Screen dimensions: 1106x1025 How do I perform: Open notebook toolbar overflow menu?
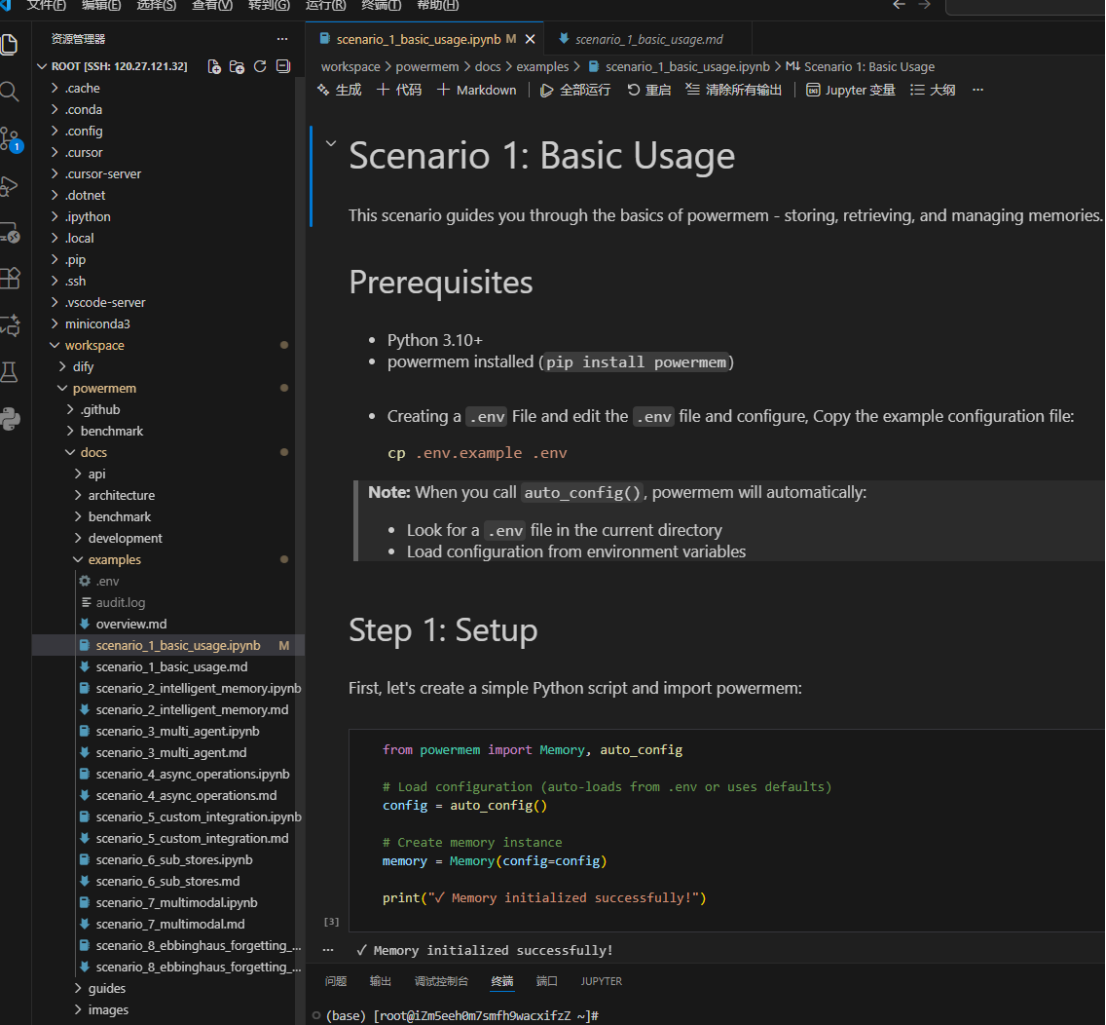[978, 90]
